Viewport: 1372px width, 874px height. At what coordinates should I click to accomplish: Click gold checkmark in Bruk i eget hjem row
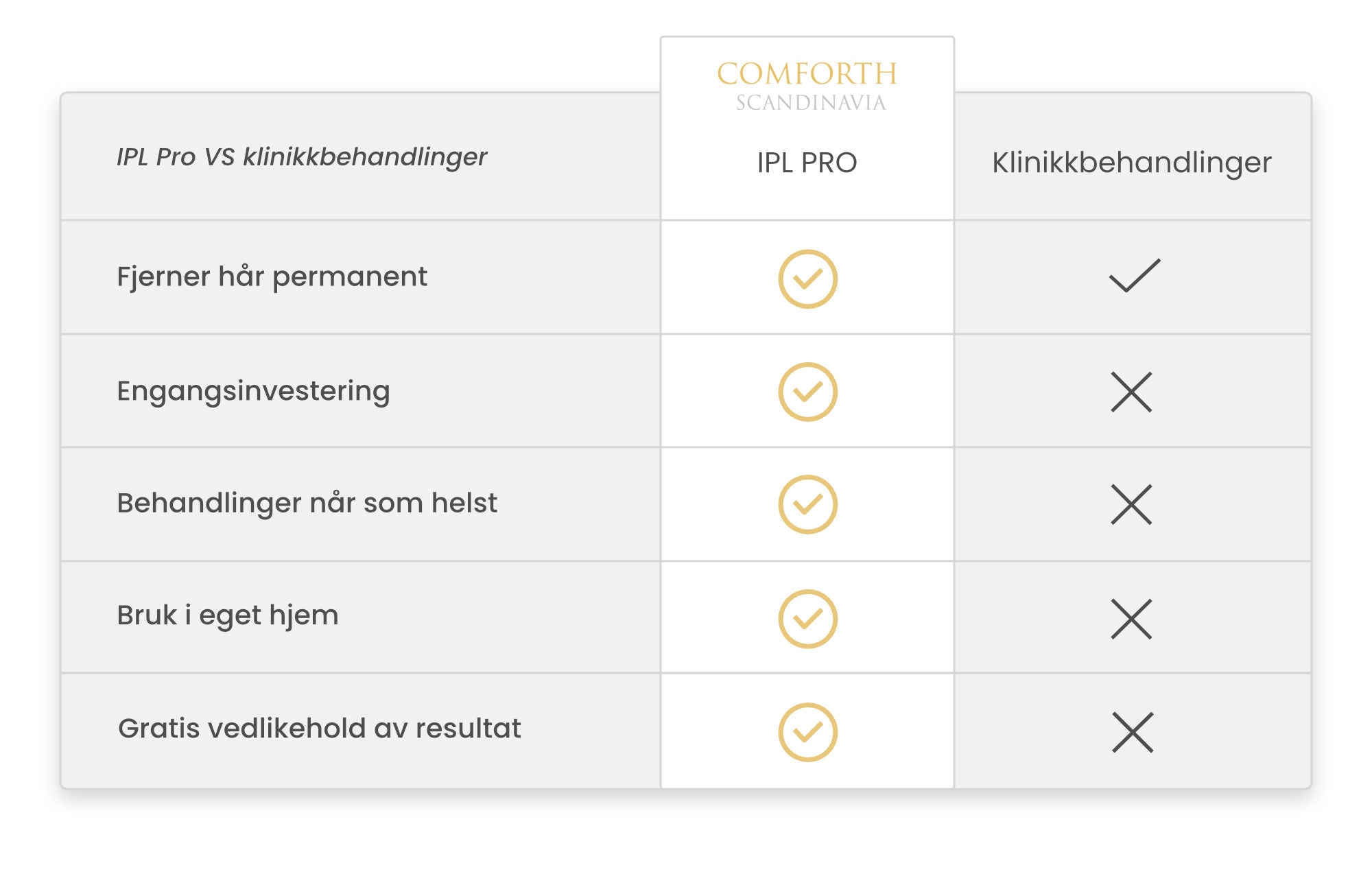[x=807, y=619]
